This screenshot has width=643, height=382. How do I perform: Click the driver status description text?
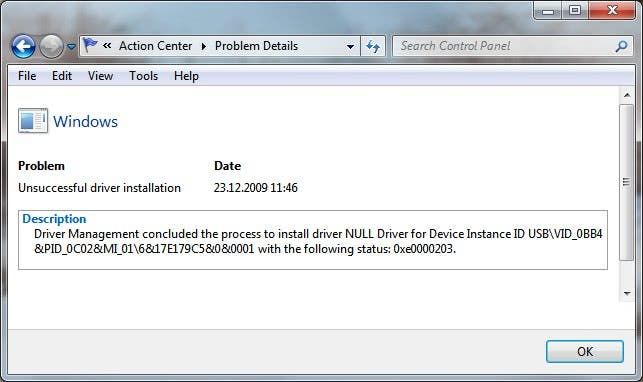[318, 241]
